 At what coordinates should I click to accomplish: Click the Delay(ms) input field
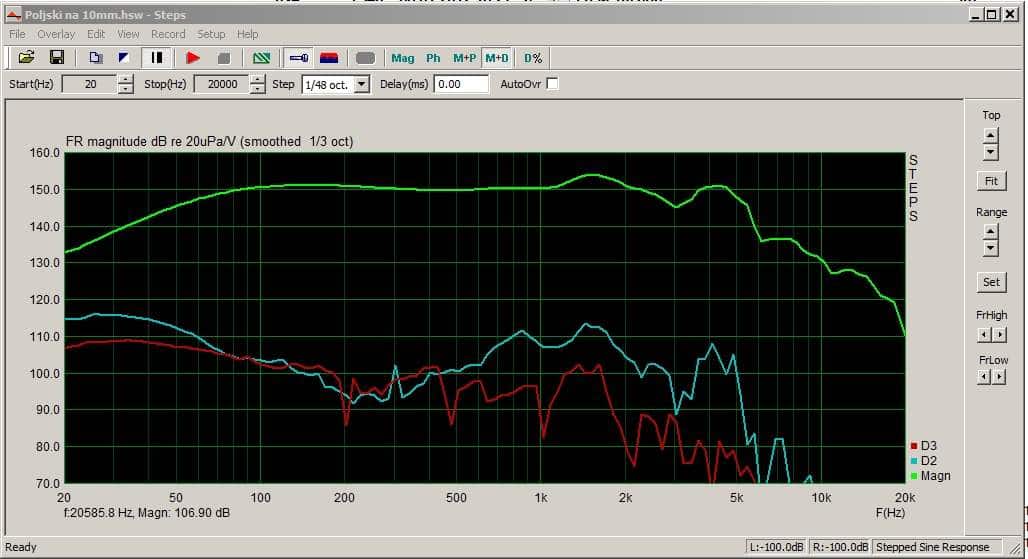tap(461, 84)
